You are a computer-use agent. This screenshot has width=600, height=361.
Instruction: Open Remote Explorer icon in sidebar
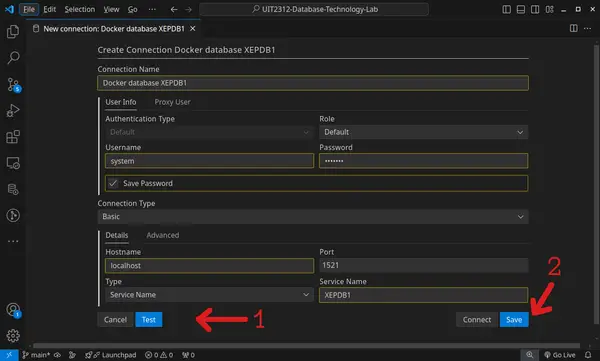[x=13, y=163]
